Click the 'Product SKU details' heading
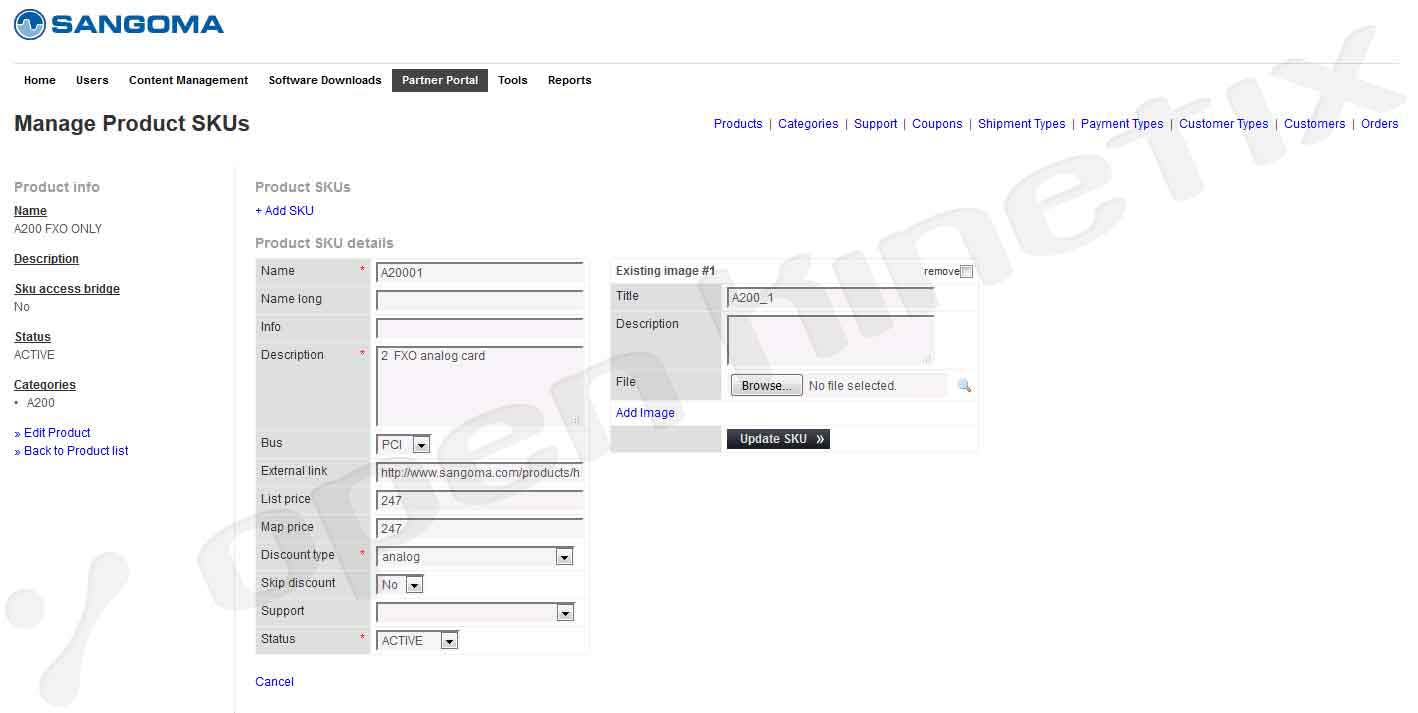 click(324, 243)
